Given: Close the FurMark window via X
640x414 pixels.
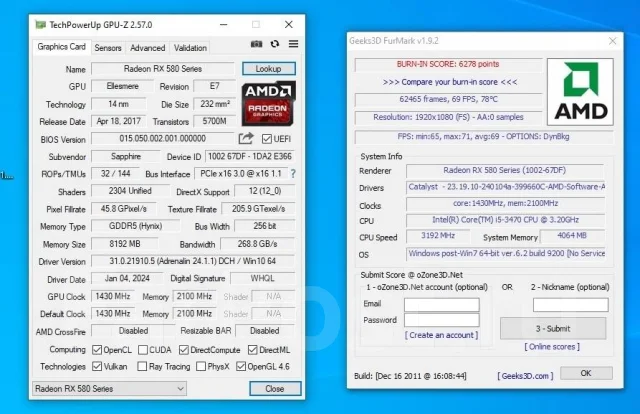Looking at the screenshot, I should (612, 41).
